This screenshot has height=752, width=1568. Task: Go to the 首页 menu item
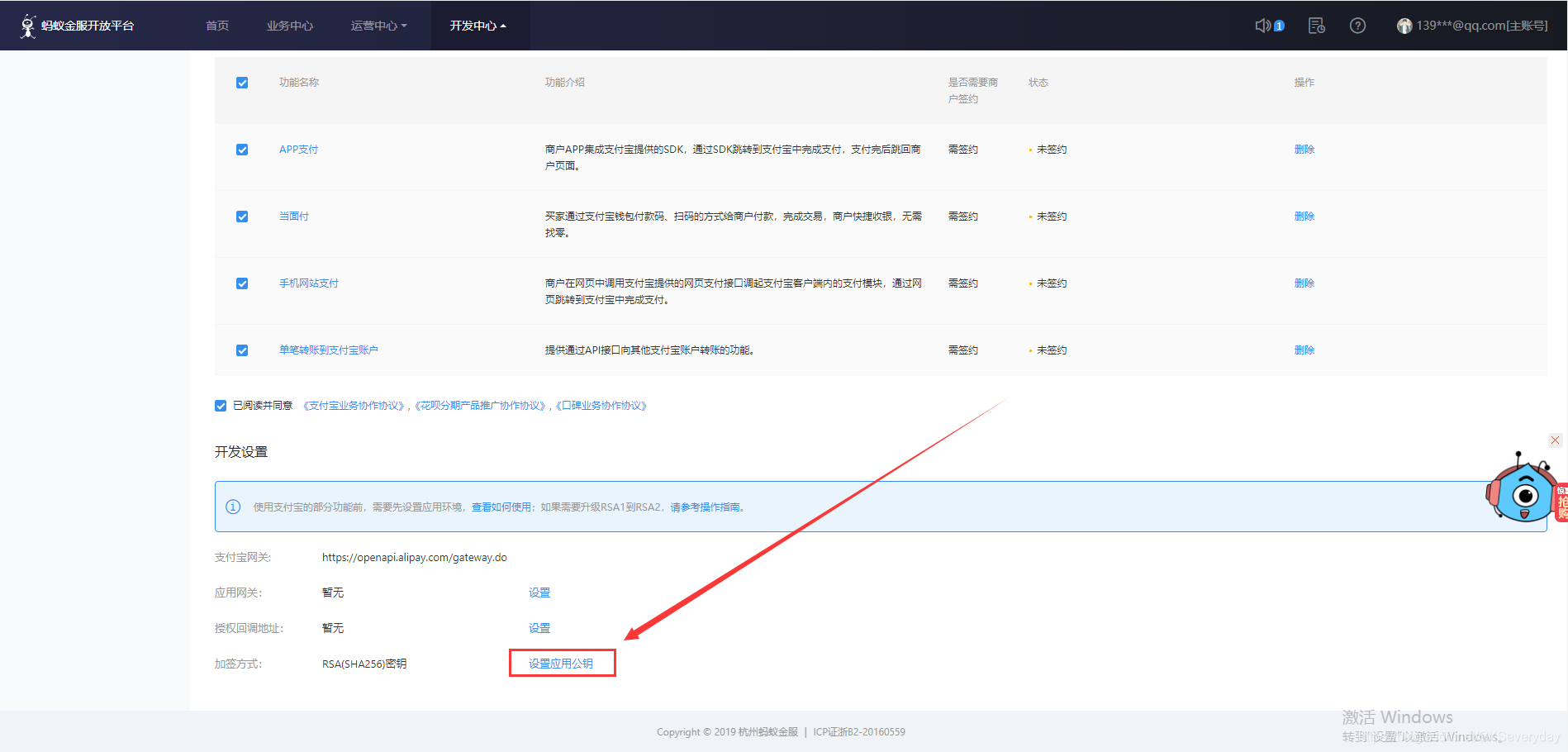click(217, 26)
